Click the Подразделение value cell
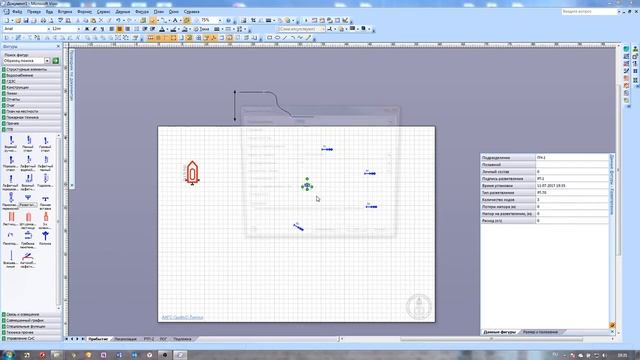Viewport: 640px width, 360px height. tap(572, 158)
